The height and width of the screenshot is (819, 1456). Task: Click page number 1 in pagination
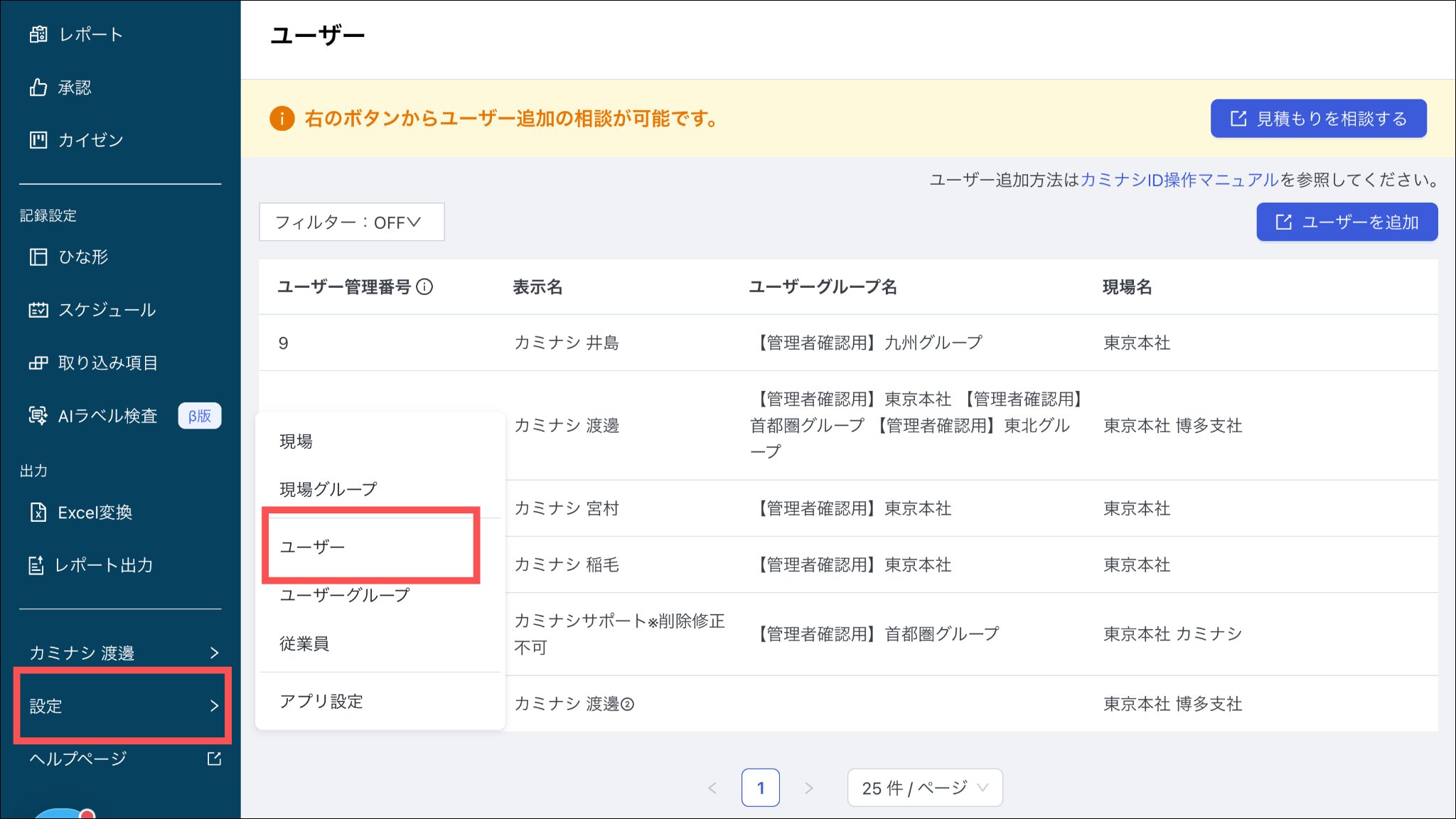[x=760, y=788]
